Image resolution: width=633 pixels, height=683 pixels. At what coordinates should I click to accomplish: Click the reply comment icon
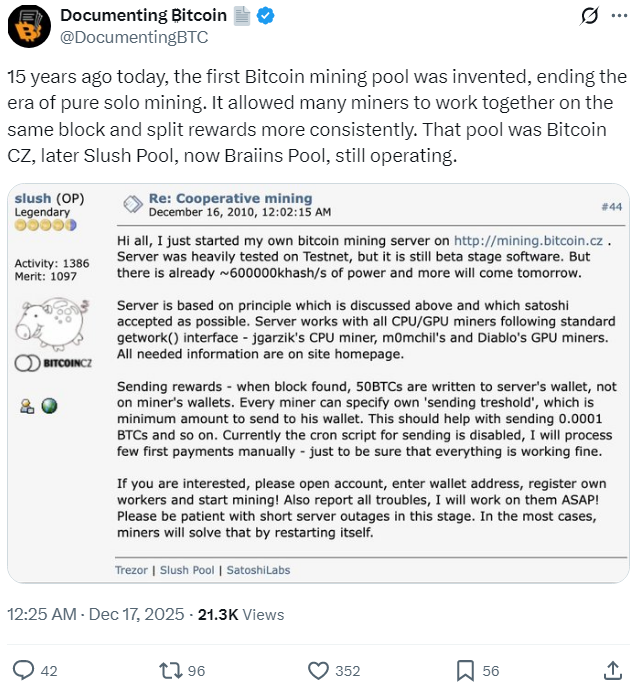(24, 669)
